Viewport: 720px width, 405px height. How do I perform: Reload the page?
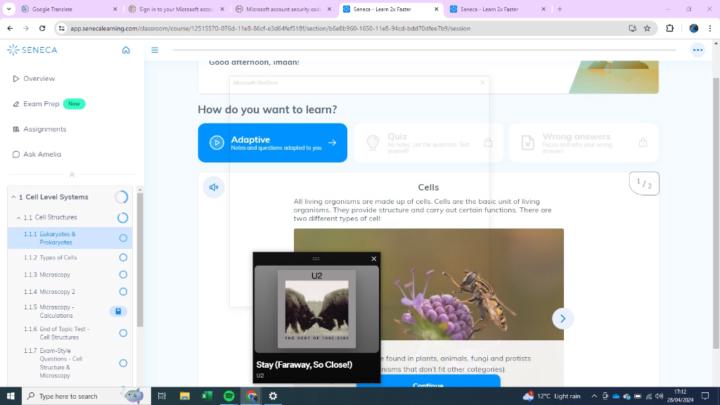pyautogui.click(x=42, y=28)
